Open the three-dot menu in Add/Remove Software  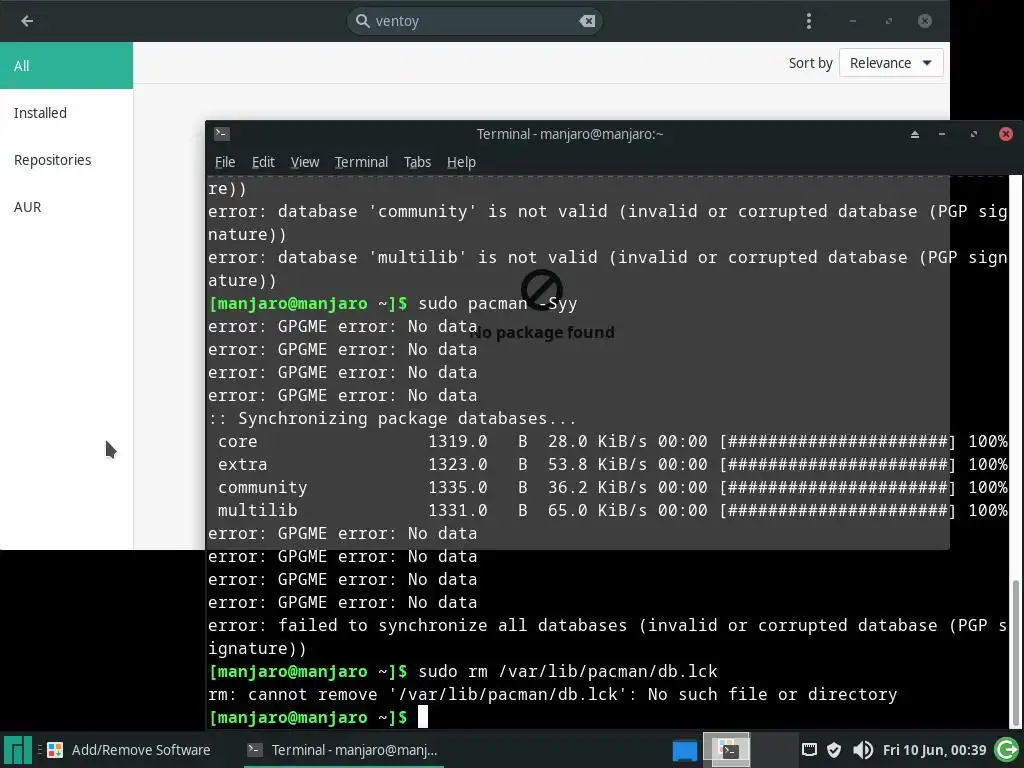pyautogui.click(x=808, y=21)
